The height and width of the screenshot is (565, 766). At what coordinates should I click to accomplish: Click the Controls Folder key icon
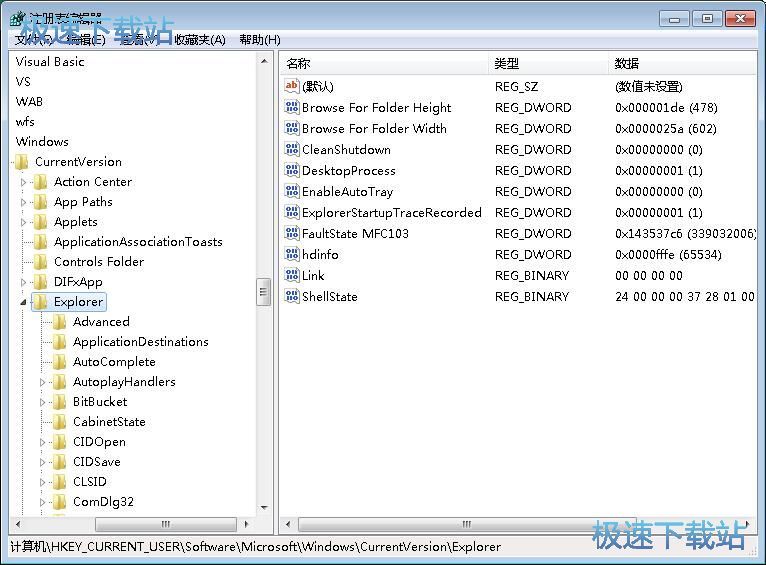[41, 262]
